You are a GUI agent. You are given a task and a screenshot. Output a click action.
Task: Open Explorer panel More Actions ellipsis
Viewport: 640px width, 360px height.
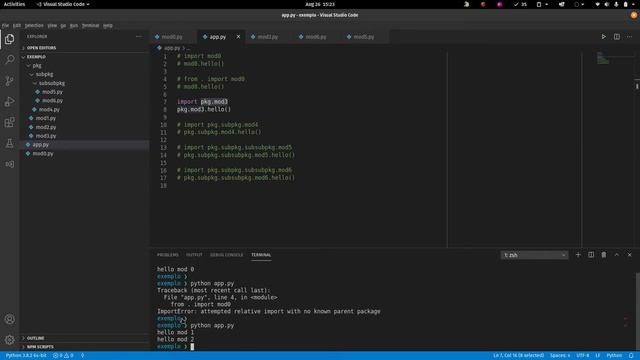[139, 36]
